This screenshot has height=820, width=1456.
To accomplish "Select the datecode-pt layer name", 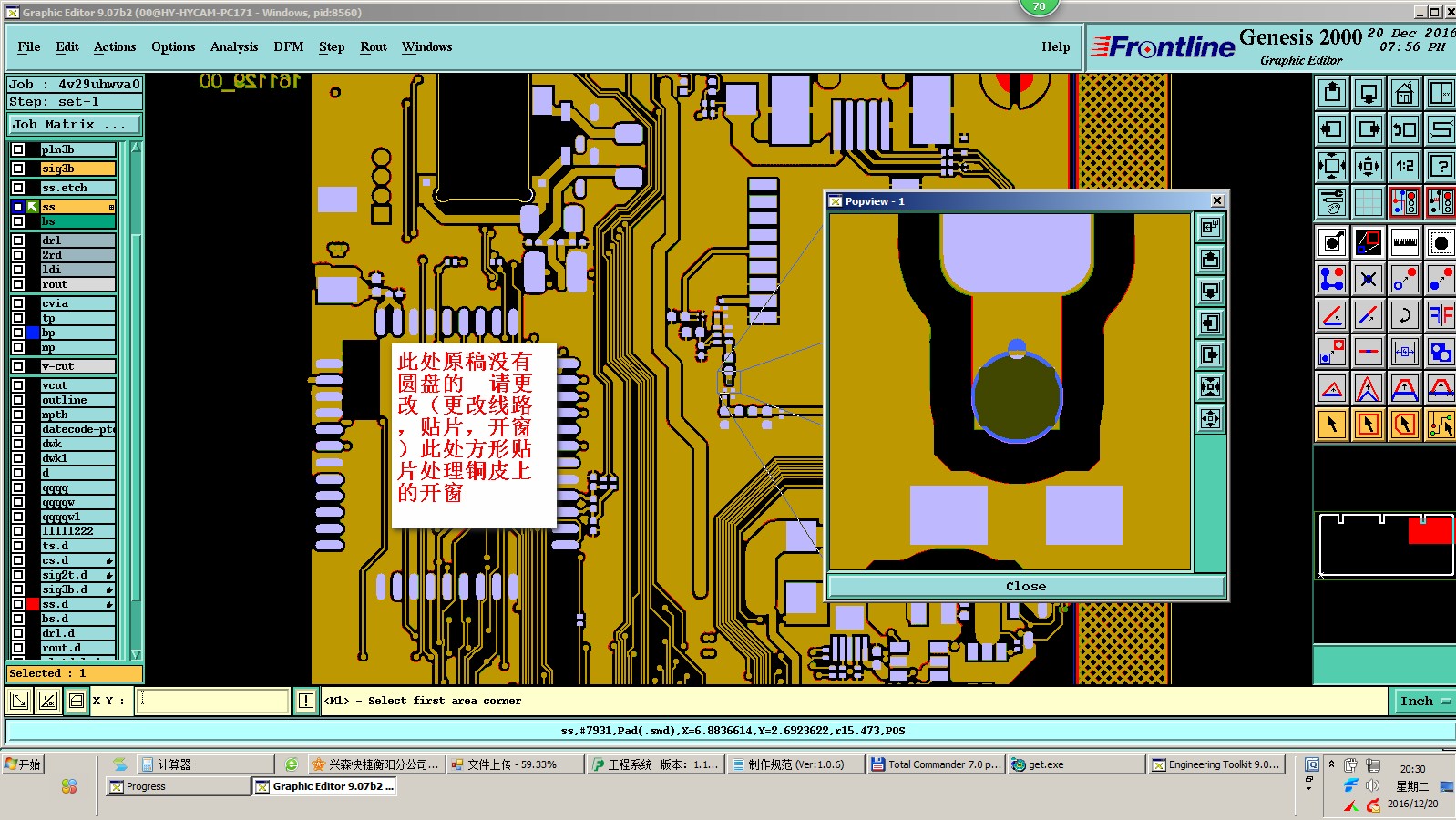I will click(x=77, y=429).
